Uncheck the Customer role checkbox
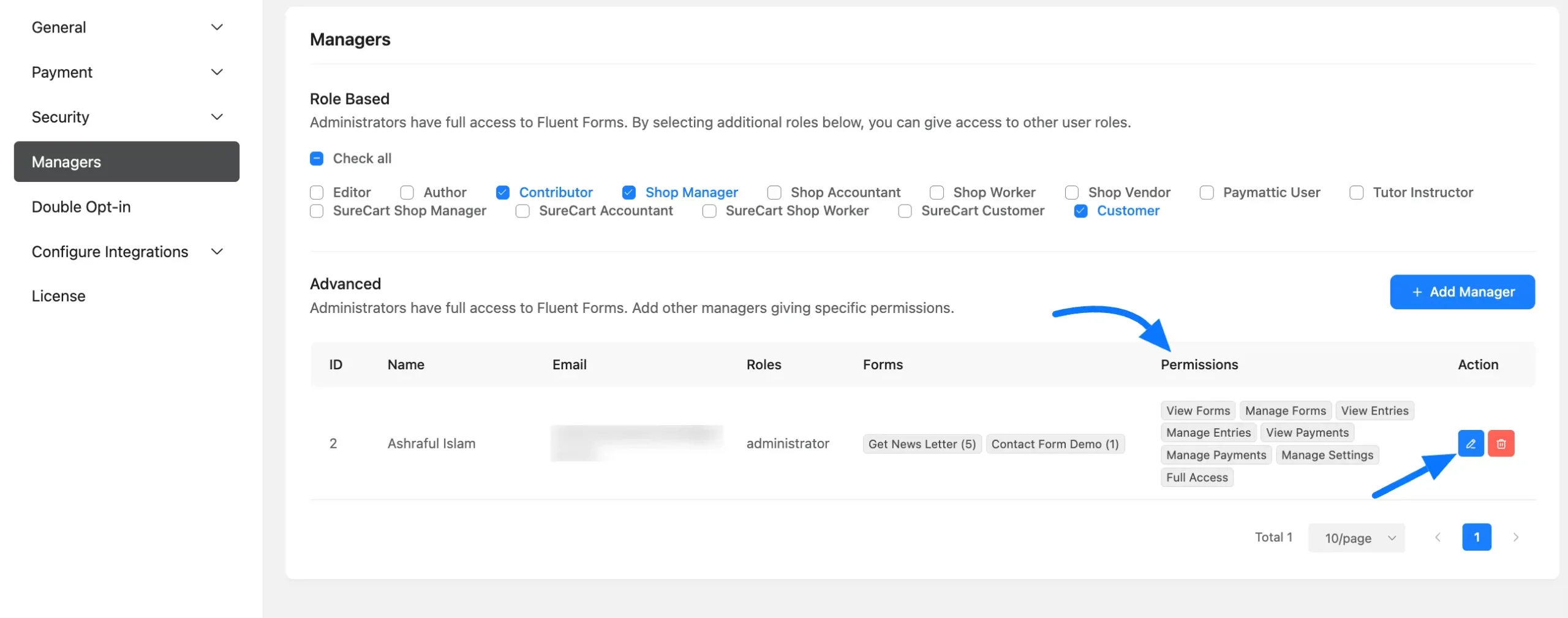The image size is (1568, 618). coord(1080,211)
